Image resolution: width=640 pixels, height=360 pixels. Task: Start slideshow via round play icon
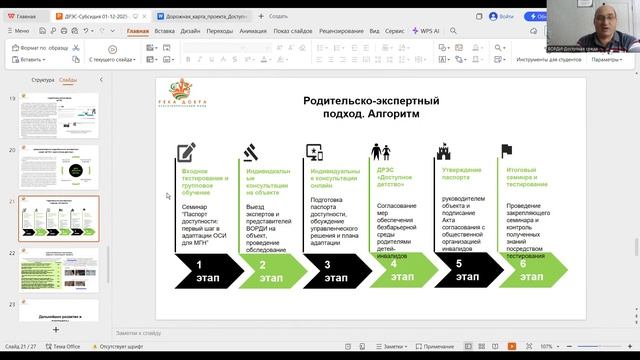click(x=112, y=49)
